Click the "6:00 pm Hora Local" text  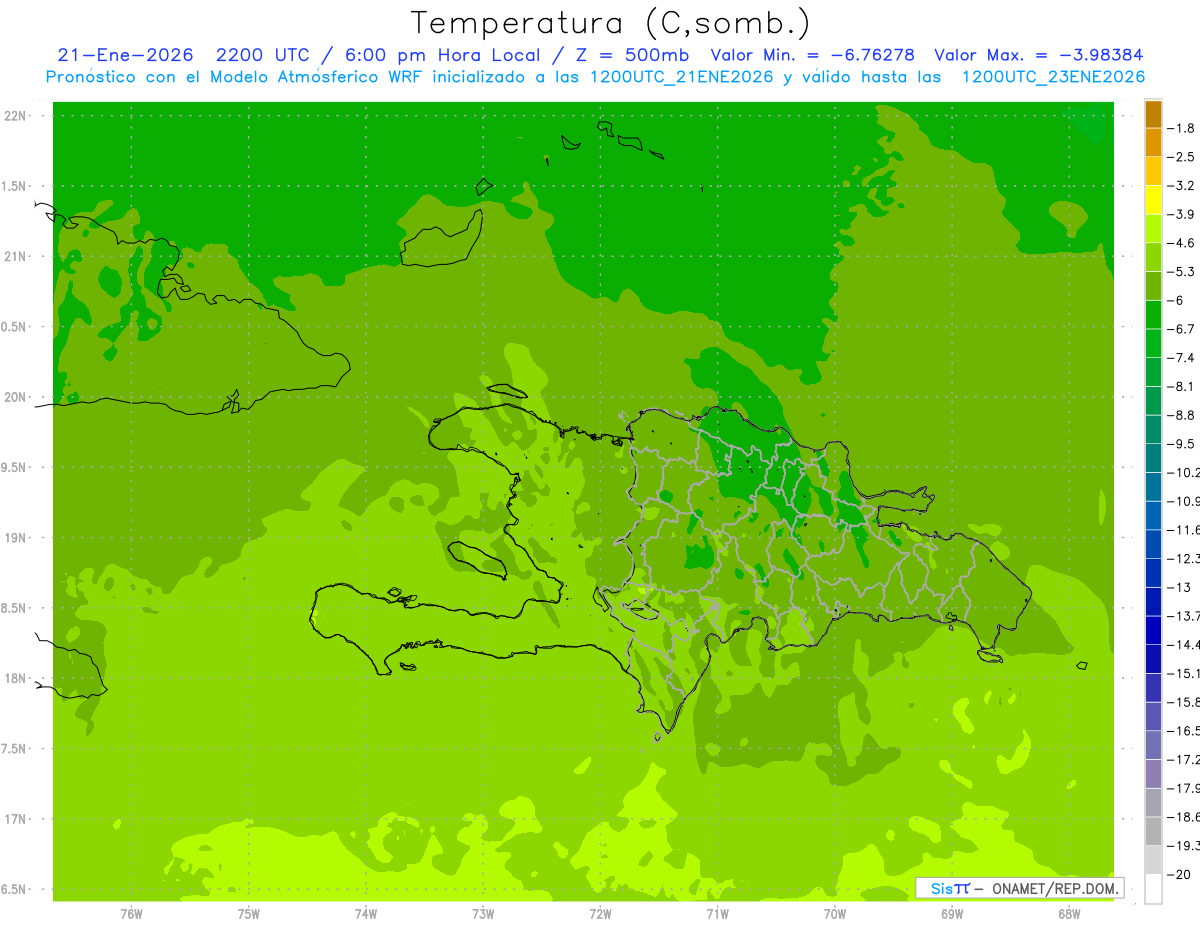tap(442, 56)
